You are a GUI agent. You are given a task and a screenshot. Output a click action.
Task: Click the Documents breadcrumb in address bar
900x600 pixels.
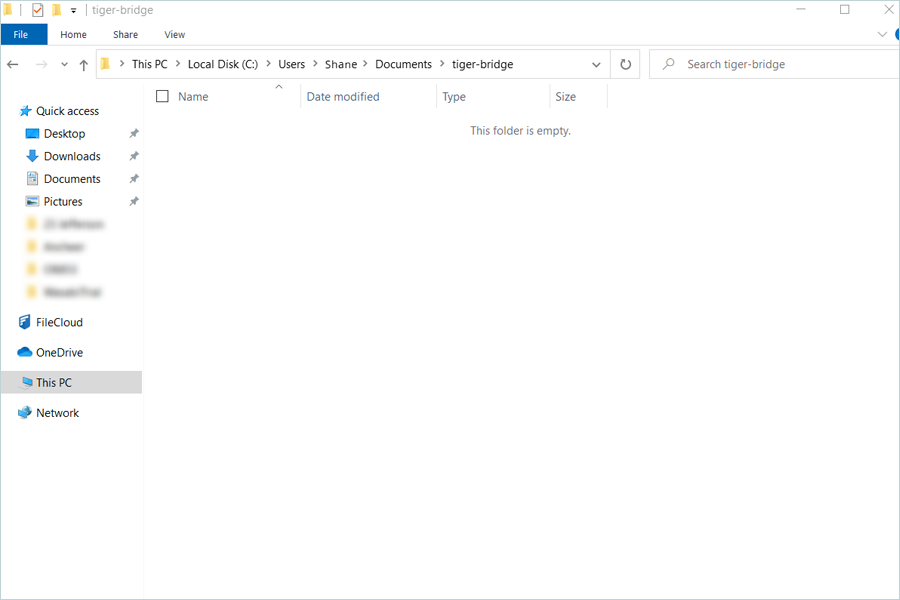(403, 64)
